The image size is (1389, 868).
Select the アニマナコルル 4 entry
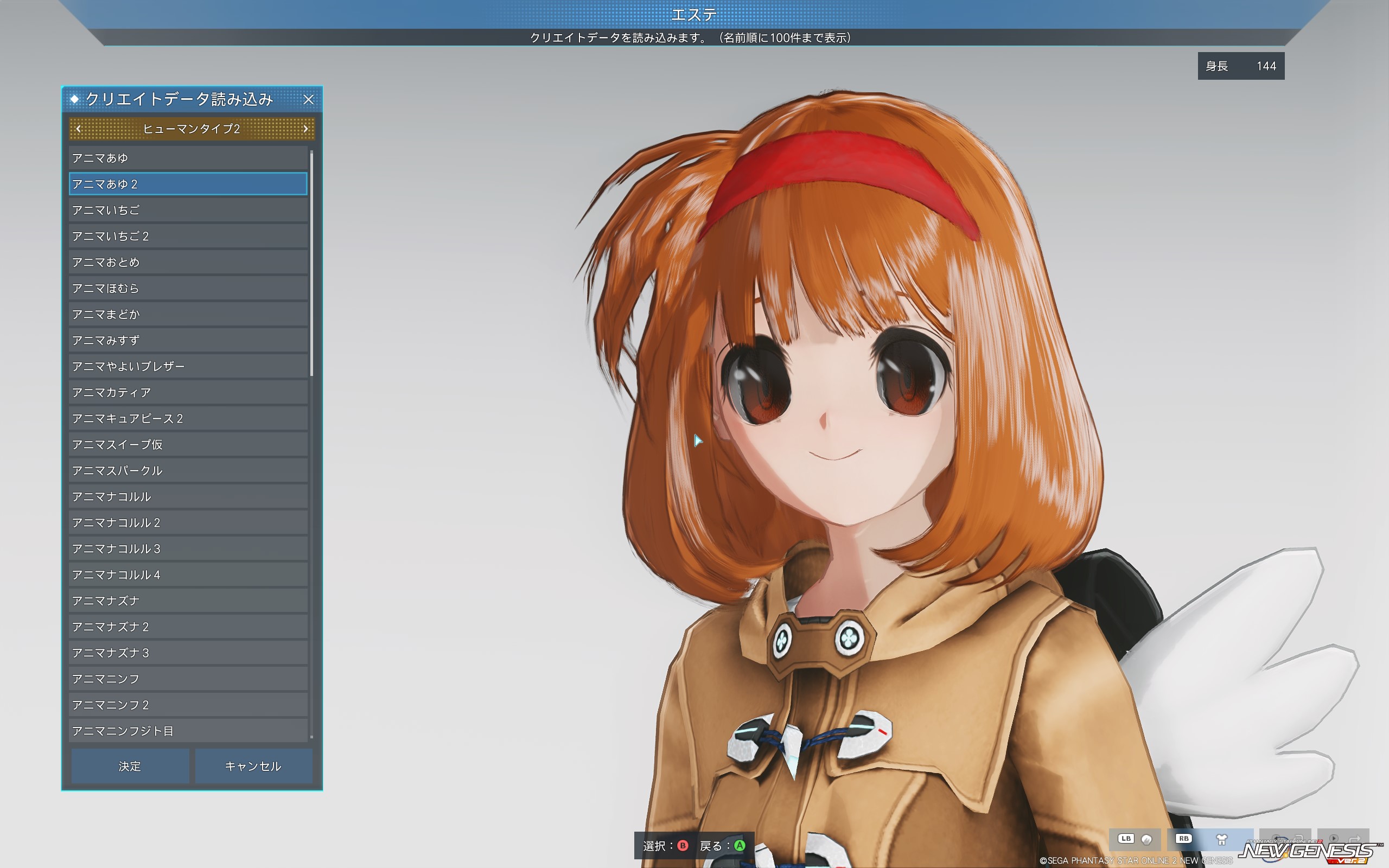(x=188, y=575)
